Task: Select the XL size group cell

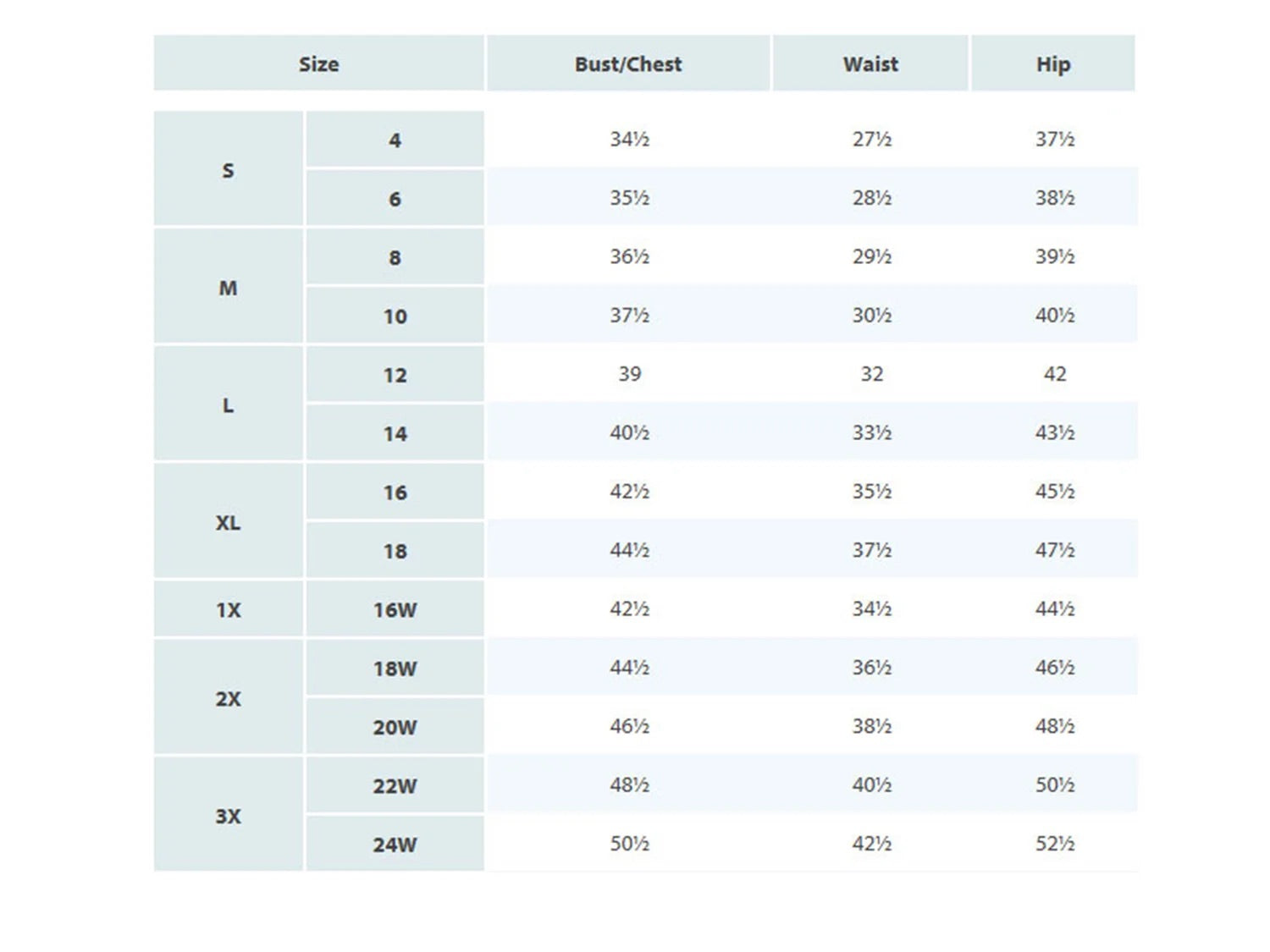Action: click(x=229, y=522)
